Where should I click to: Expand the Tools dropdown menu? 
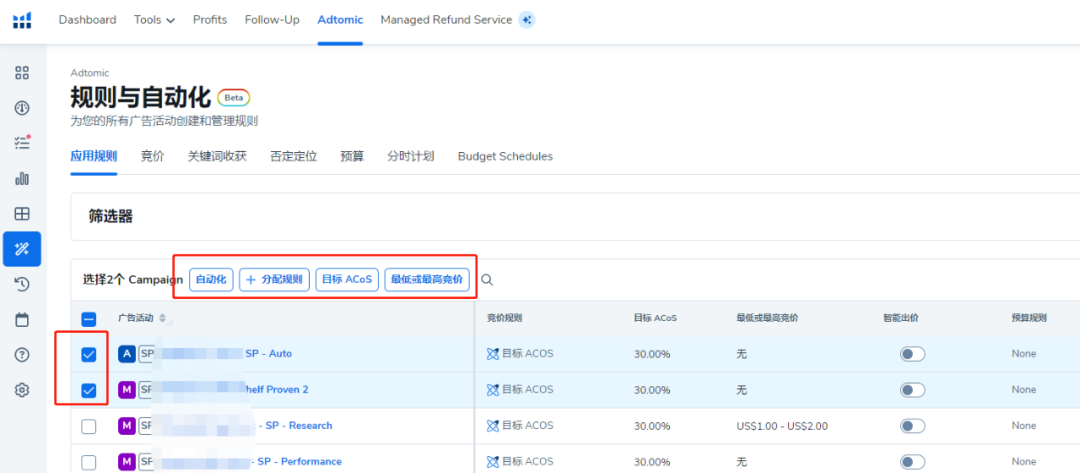tap(154, 20)
